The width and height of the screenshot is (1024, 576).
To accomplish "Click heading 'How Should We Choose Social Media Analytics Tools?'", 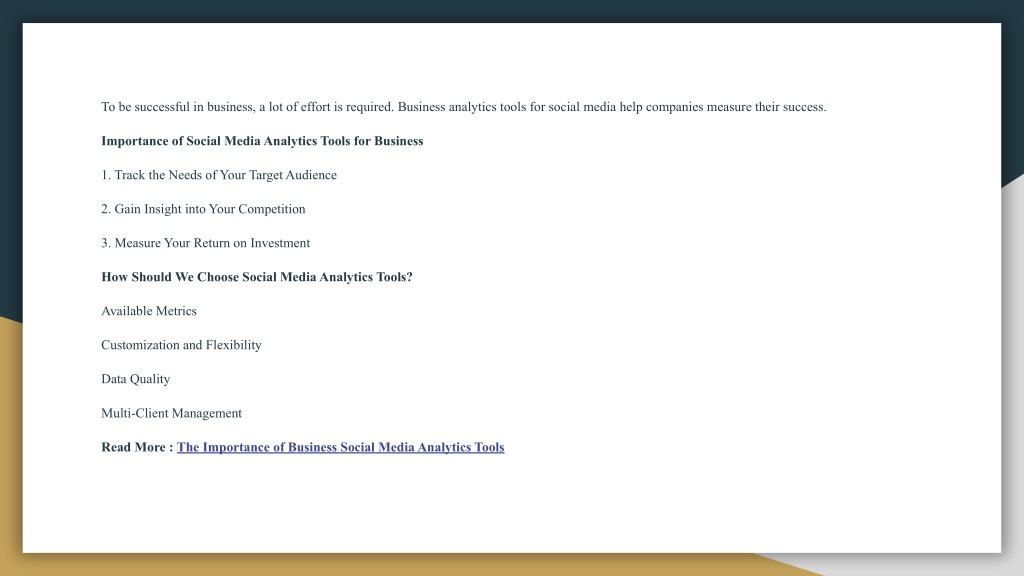I will (x=257, y=277).
